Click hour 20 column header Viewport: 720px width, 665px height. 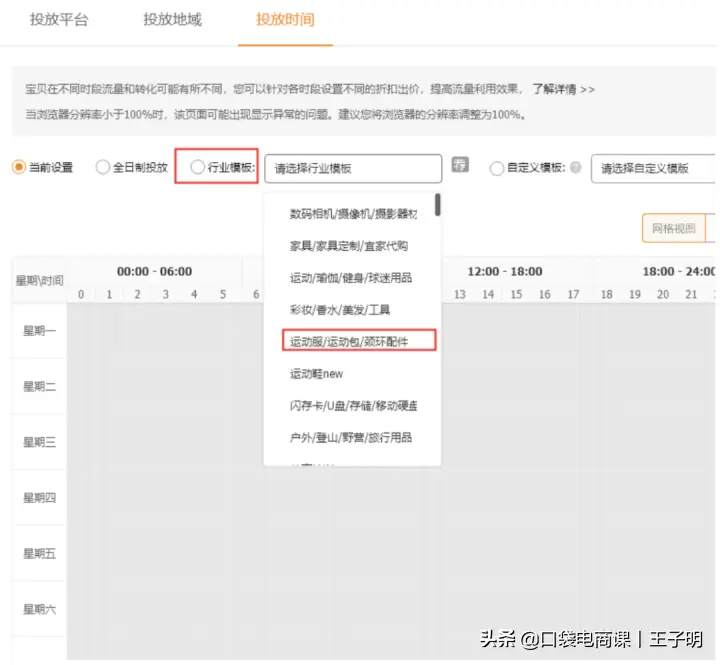pos(663,294)
